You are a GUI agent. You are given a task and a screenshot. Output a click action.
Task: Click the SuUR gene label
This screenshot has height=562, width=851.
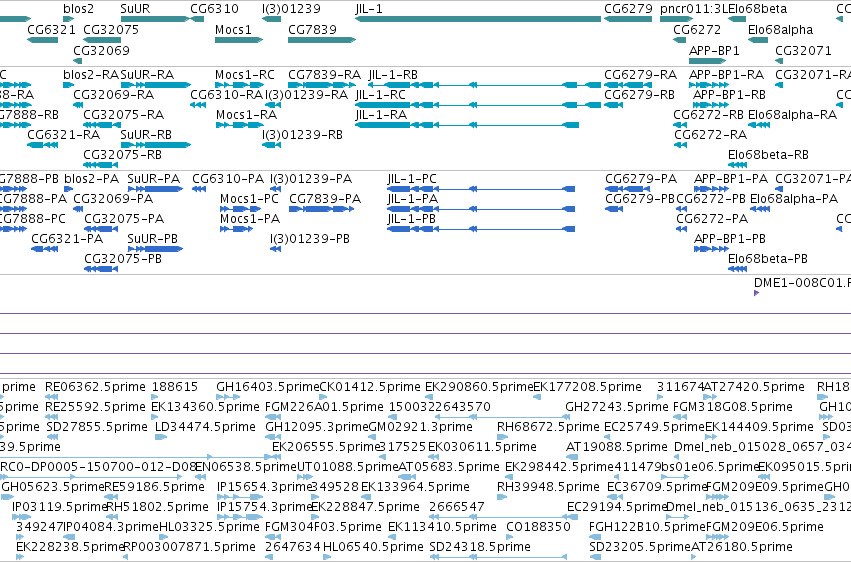pos(135,9)
